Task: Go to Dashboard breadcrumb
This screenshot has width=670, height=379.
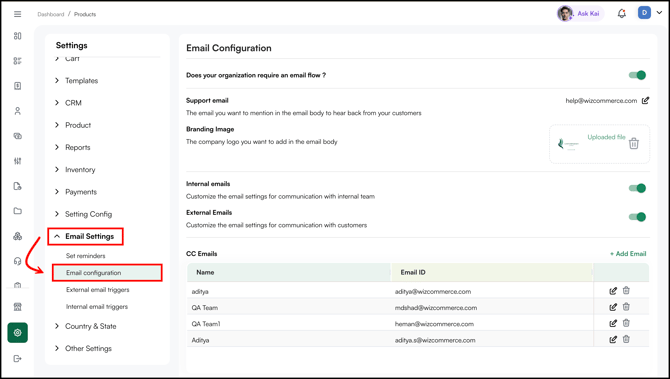Action: click(x=50, y=14)
